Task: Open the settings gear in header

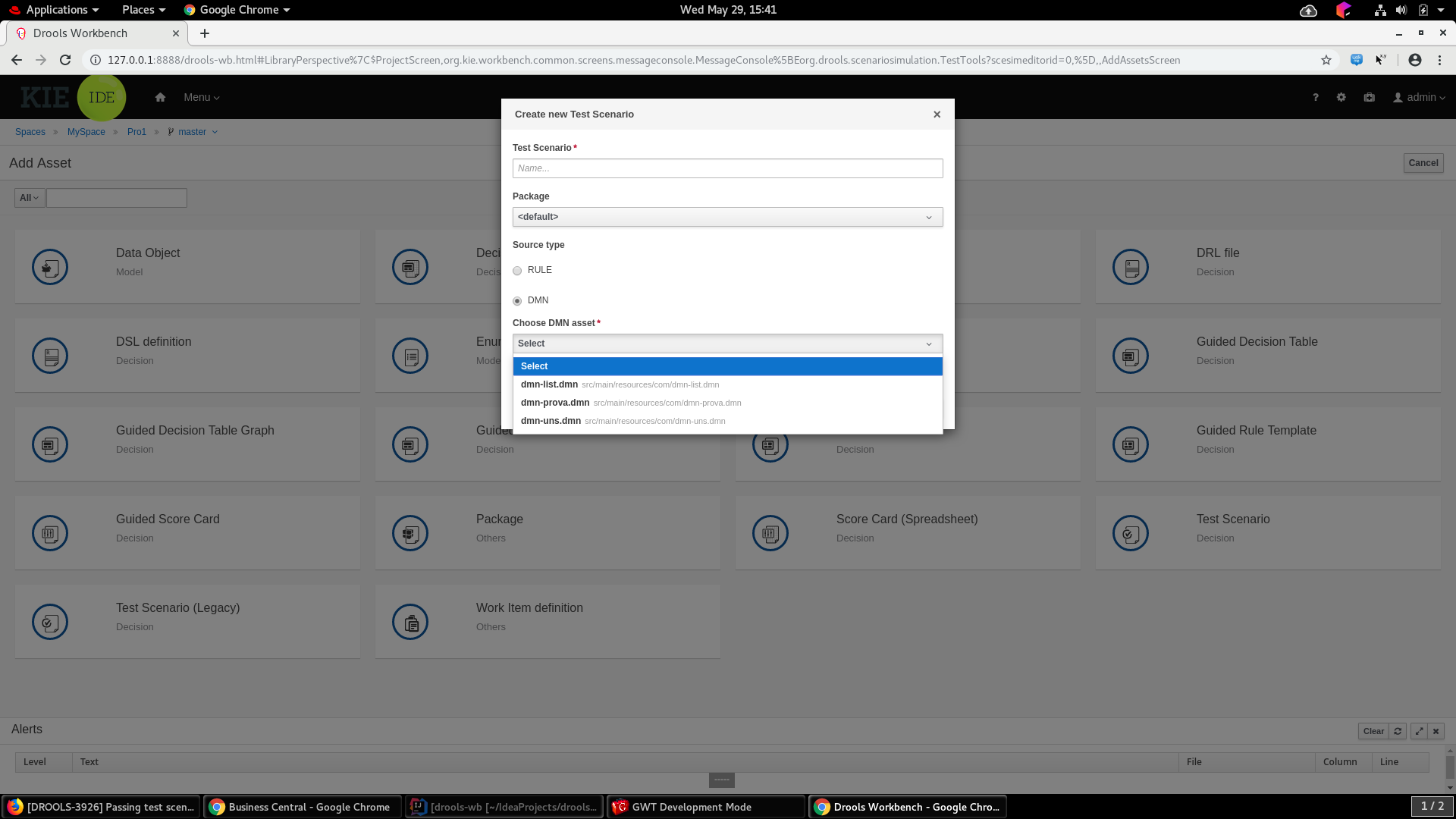Action: click(x=1341, y=97)
